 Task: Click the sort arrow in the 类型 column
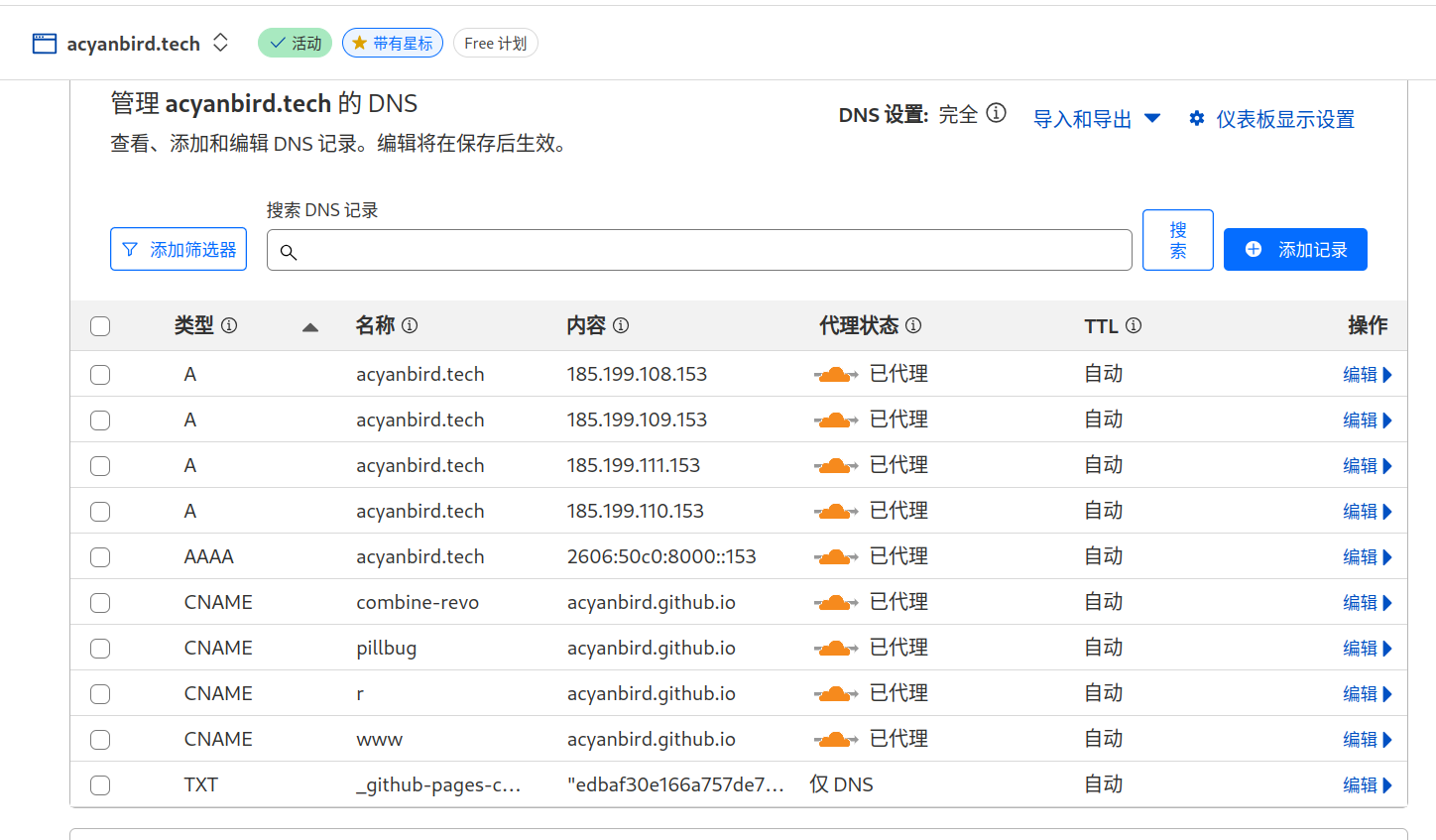point(310,327)
